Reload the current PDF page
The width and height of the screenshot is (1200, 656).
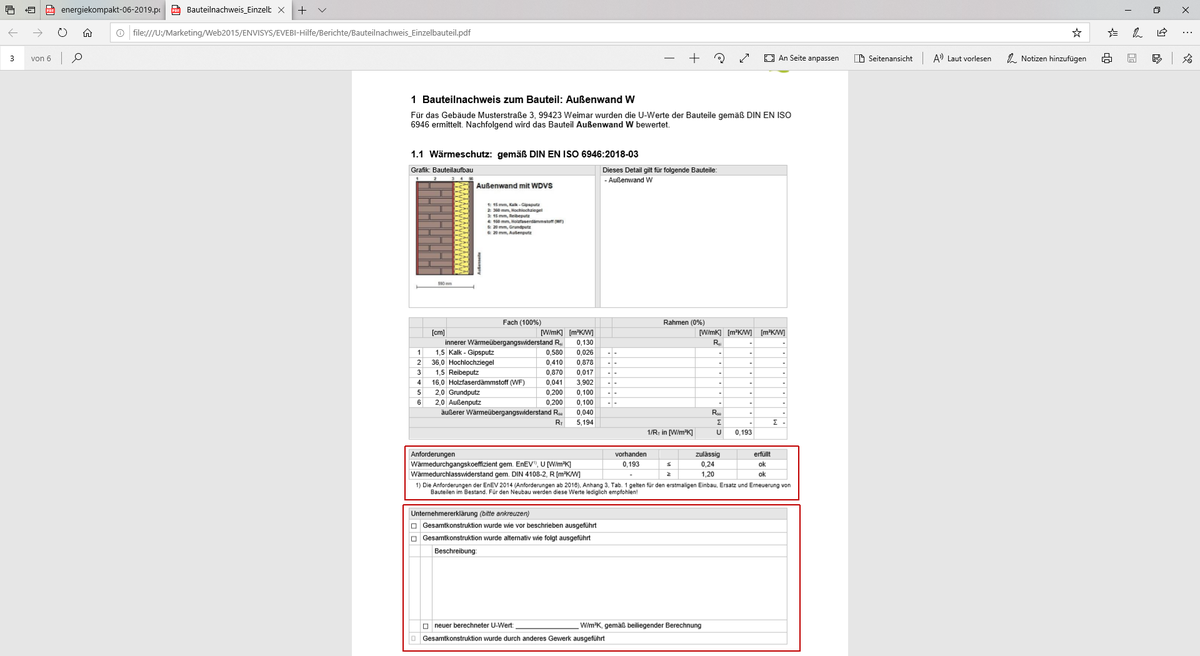click(63, 32)
